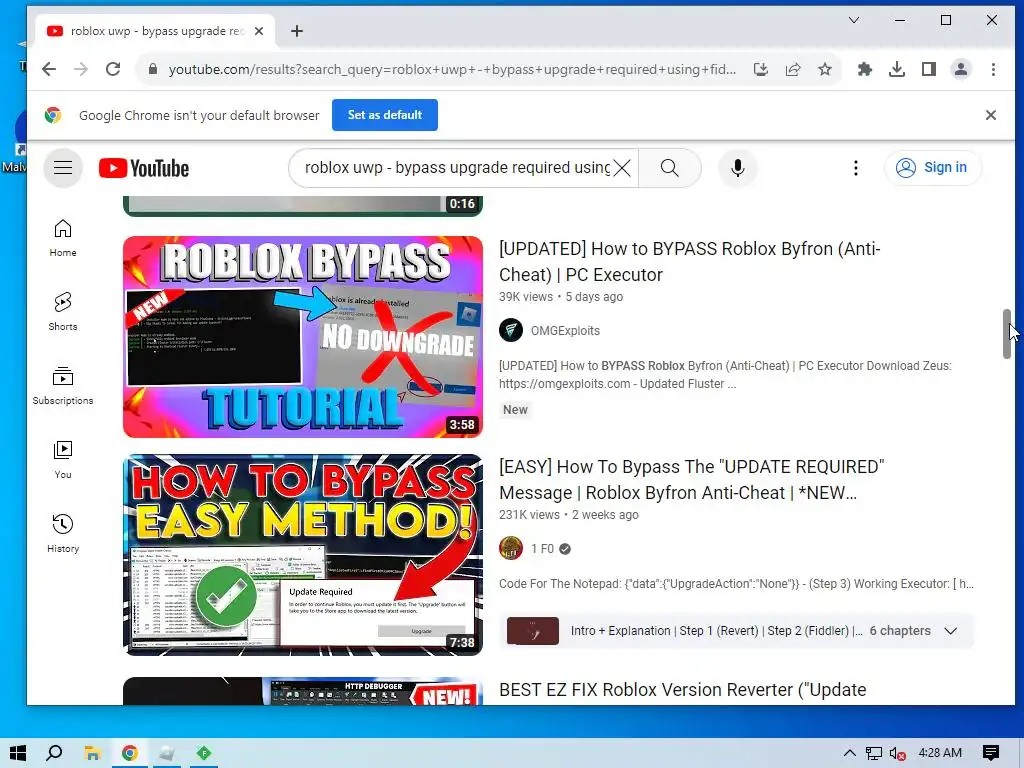The width and height of the screenshot is (1024, 768).
Task: Open UPDATE REQUIRED bypass video title
Action: (x=692, y=480)
